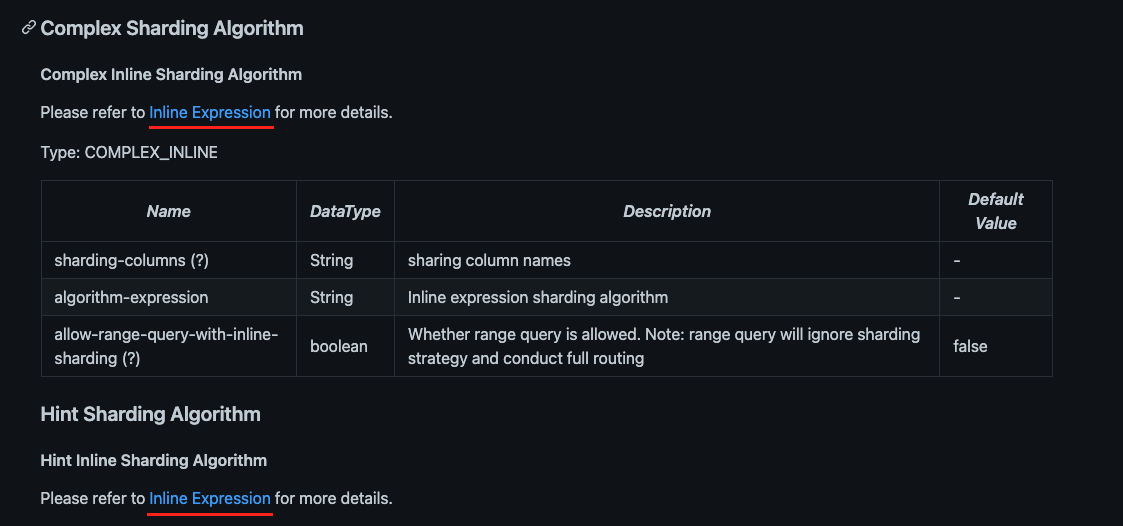Select the sharding-columns (?) cell
This screenshot has width=1123, height=526.
coord(169,260)
